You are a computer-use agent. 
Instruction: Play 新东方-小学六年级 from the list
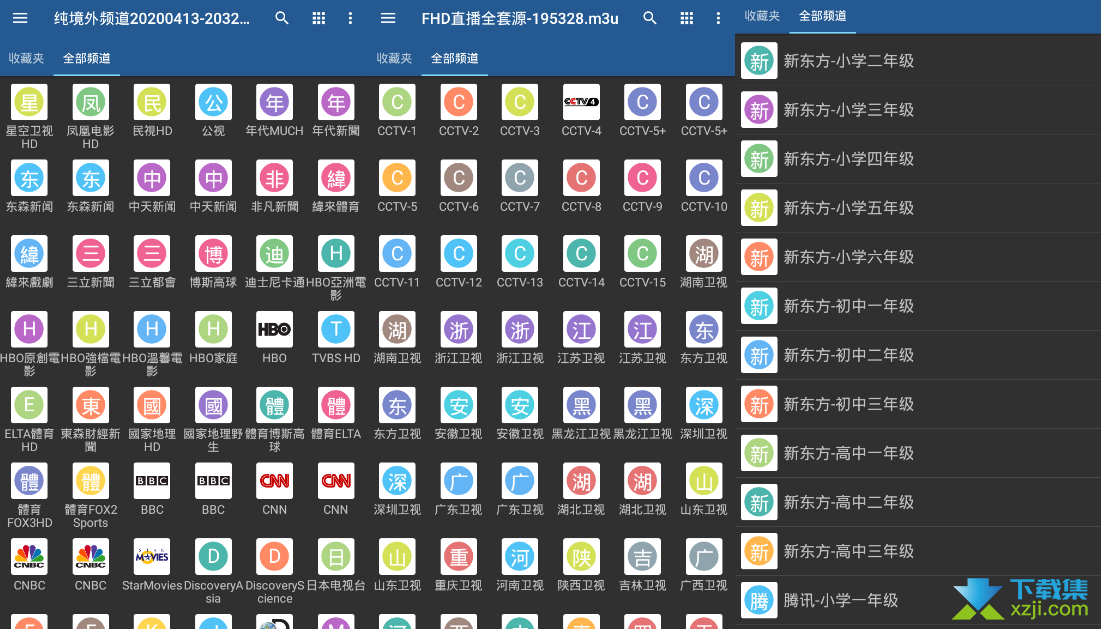click(x=918, y=257)
